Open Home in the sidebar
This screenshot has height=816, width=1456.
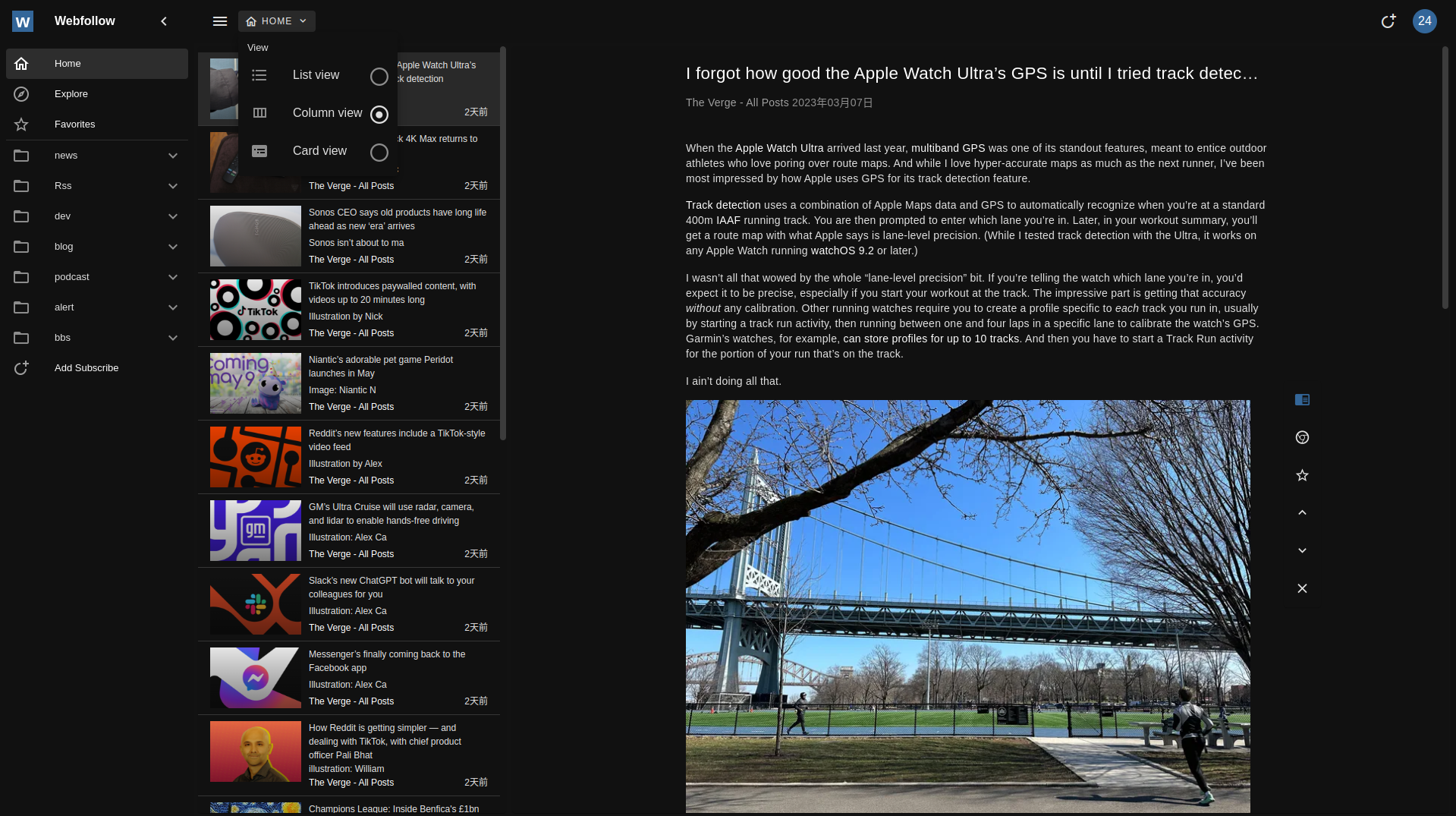click(97, 64)
